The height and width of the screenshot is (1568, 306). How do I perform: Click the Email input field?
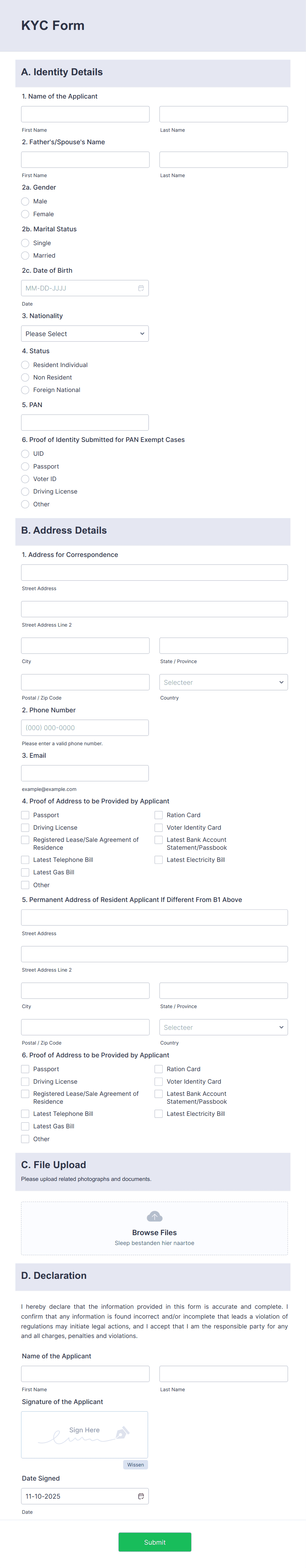pos(85,772)
